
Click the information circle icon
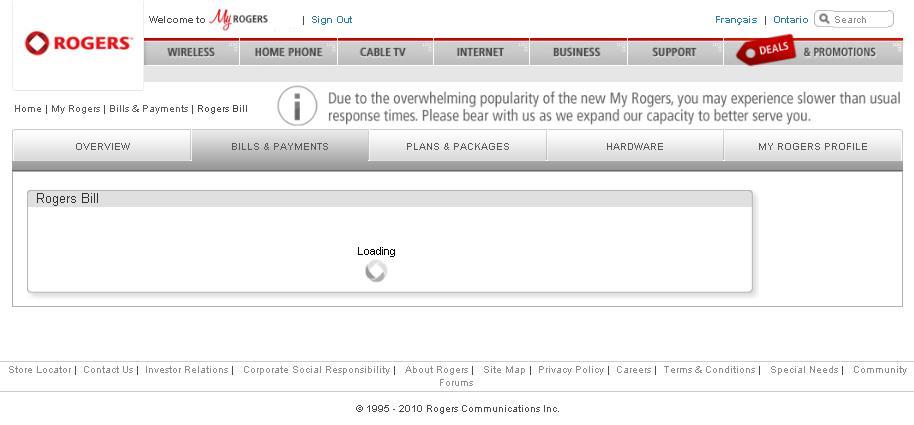297,106
